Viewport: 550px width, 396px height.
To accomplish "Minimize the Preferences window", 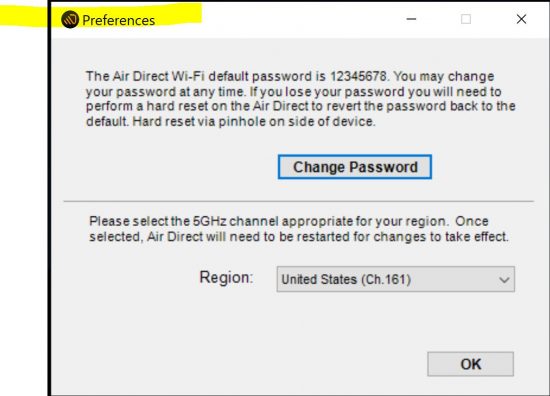I will 411,19.
